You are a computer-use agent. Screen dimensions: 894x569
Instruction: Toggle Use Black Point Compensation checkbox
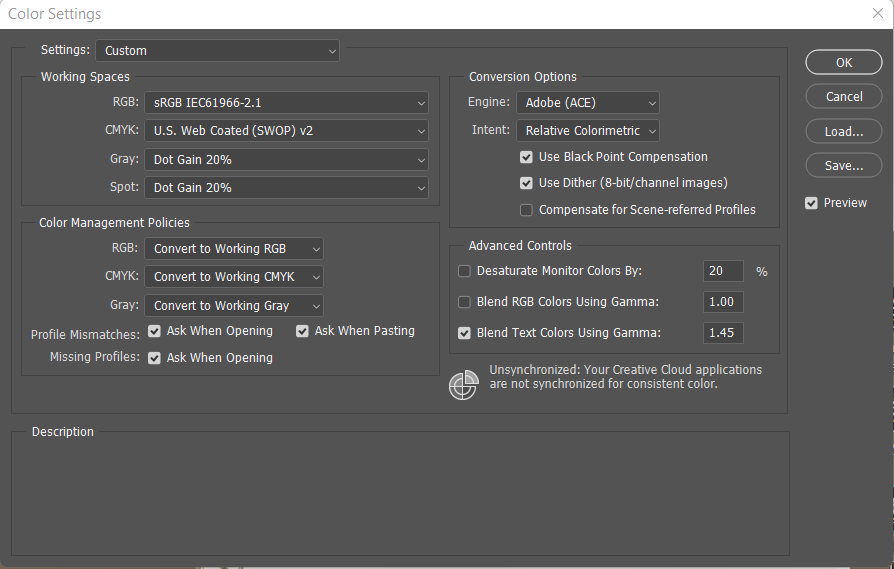(x=526, y=157)
